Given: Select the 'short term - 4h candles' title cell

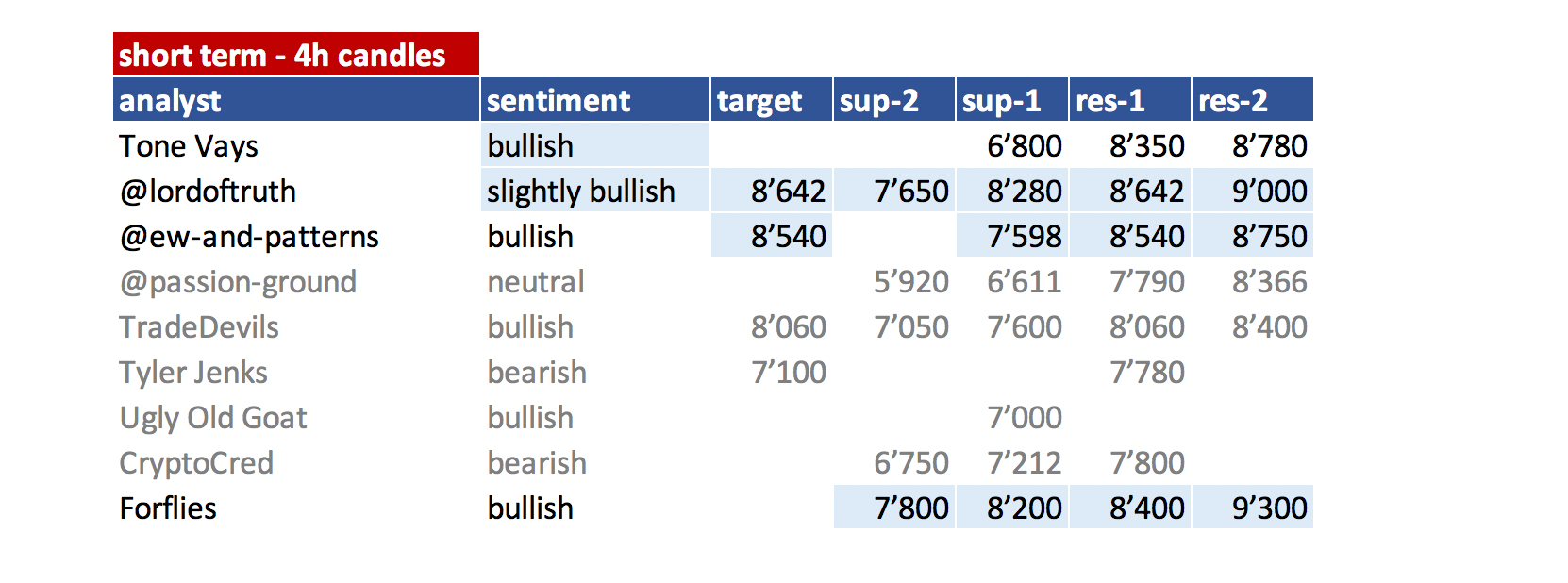Looking at the screenshot, I should coord(296,54).
